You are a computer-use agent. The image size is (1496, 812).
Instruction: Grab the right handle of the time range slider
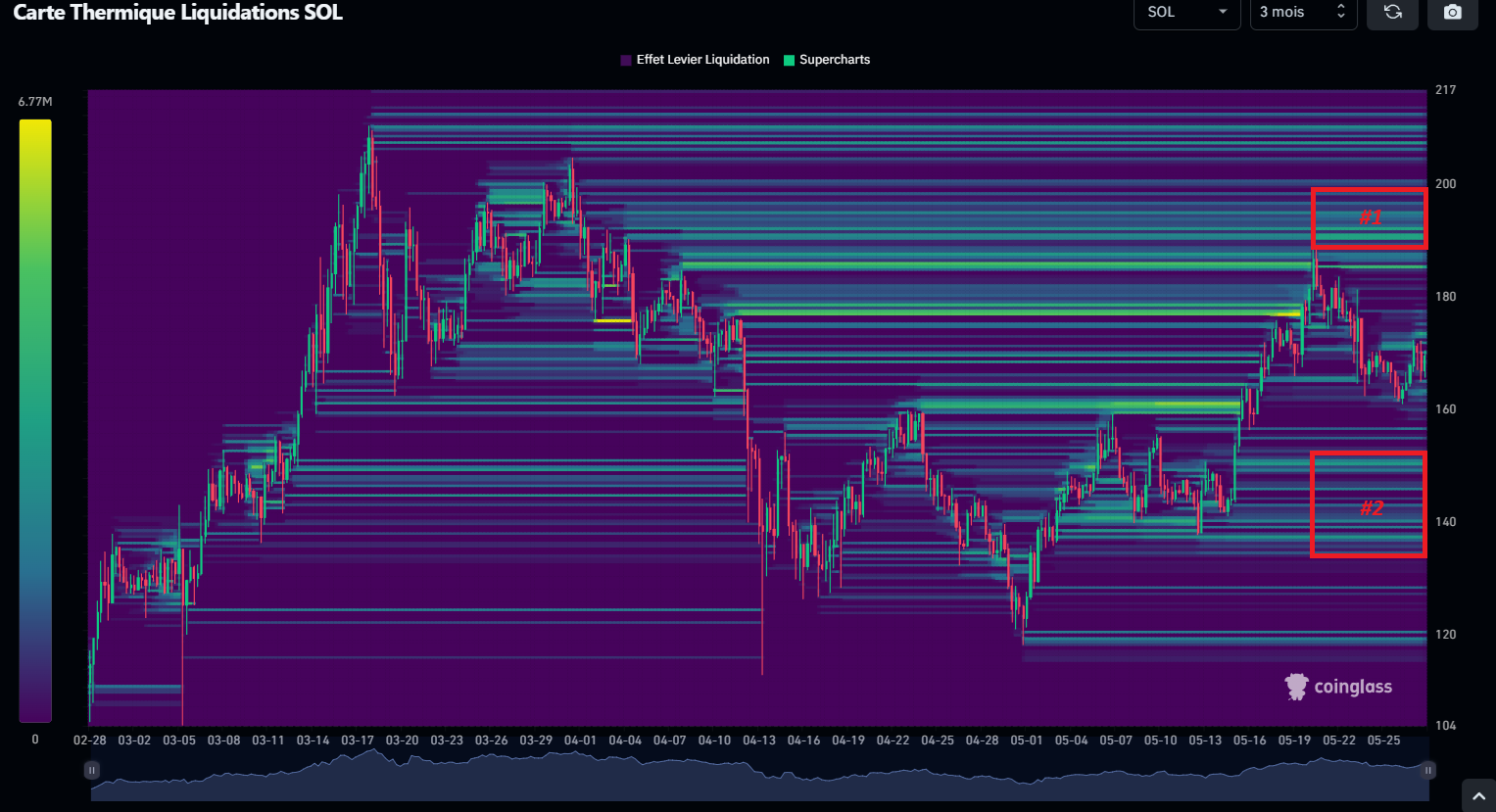tap(1428, 770)
